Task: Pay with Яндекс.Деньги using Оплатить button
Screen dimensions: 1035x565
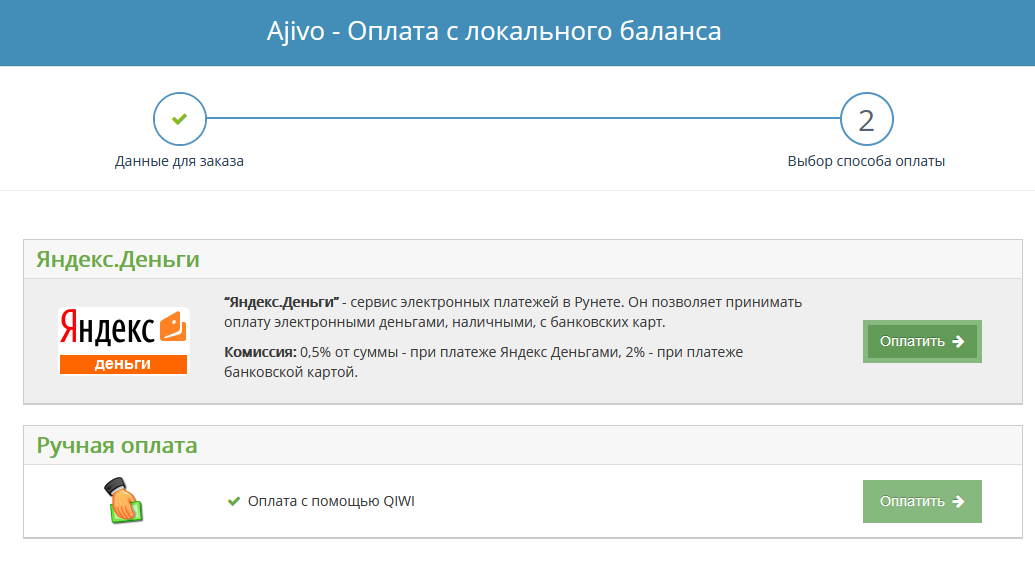Action: coord(922,341)
